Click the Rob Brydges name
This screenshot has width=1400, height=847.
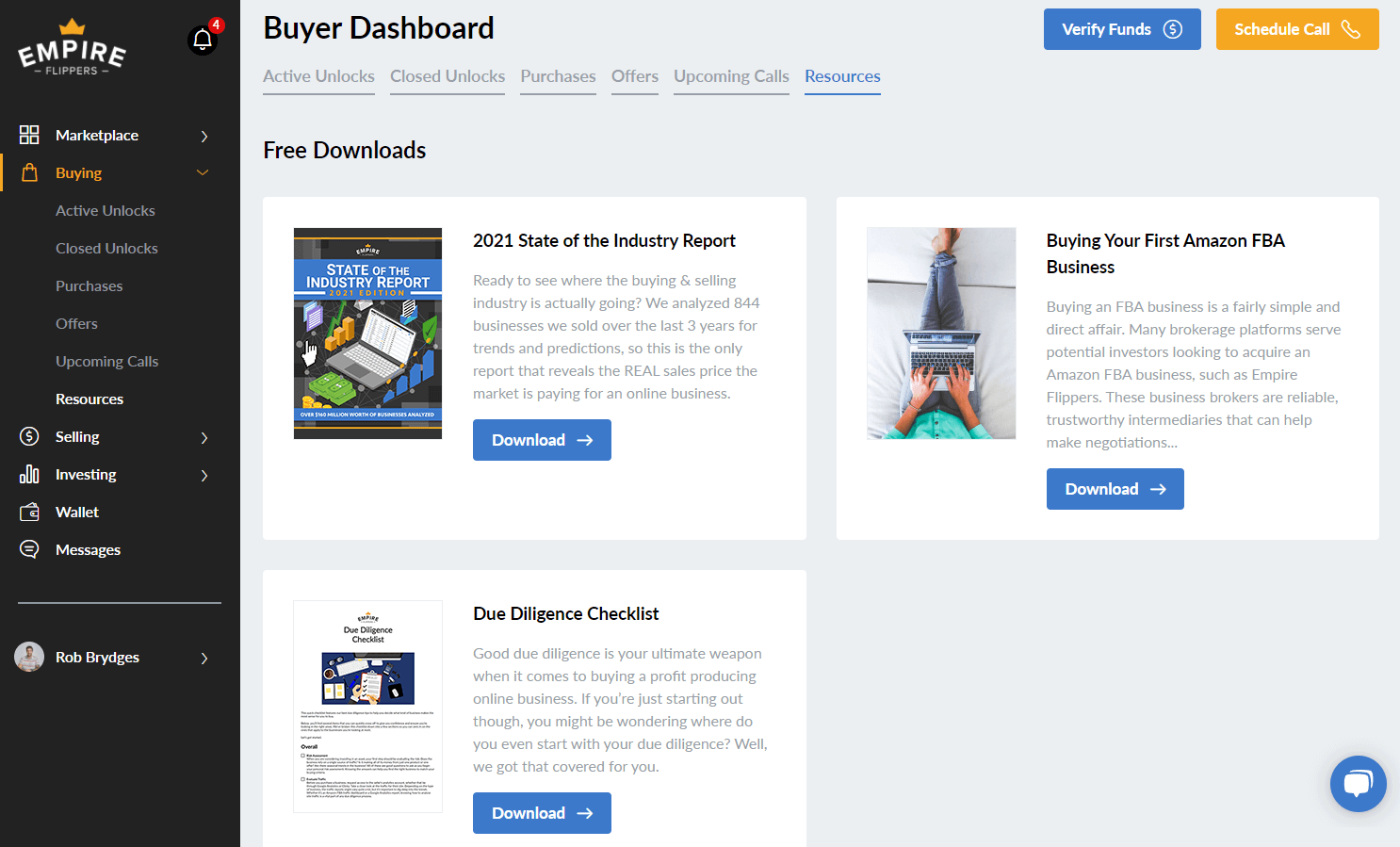point(97,657)
